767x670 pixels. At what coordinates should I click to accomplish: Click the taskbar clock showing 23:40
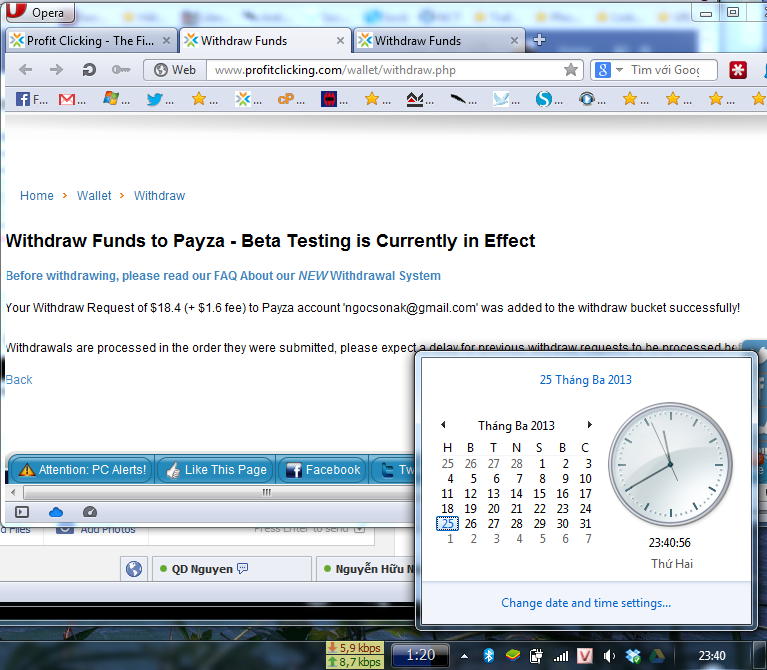(712, 656)
